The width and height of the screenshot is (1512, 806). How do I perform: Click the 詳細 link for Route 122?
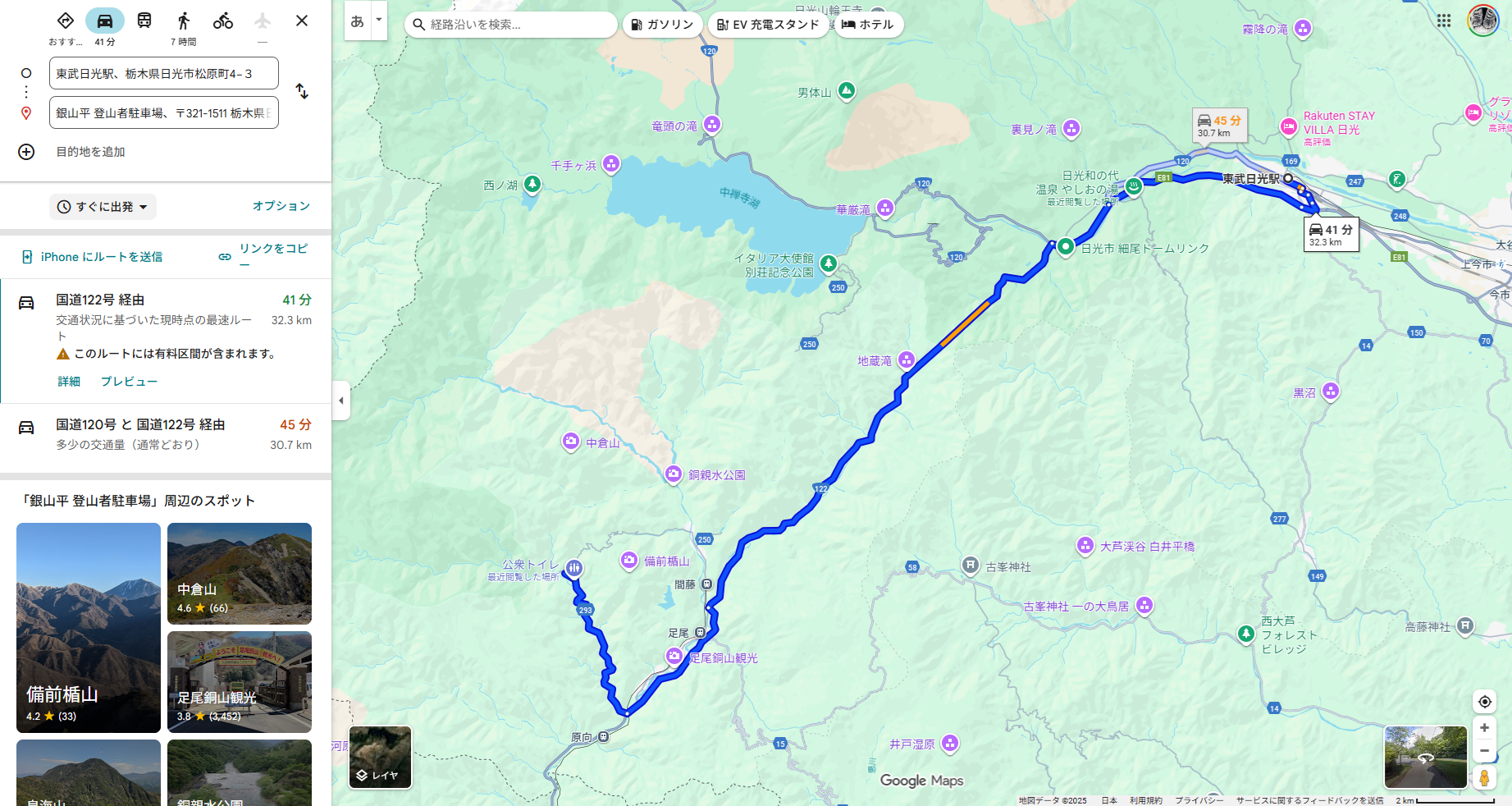pos(69,382)
